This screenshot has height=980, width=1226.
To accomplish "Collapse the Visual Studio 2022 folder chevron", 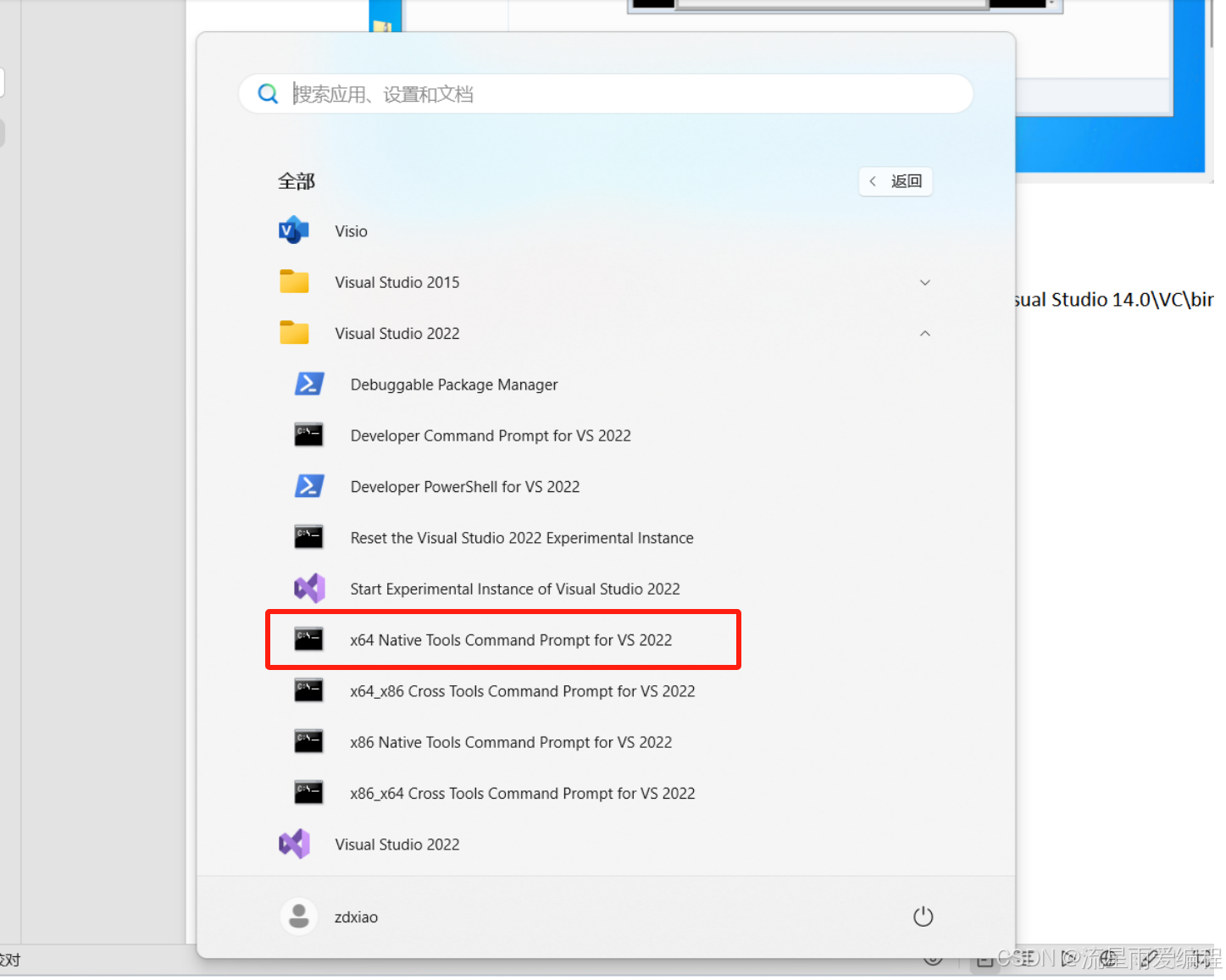I will tap(925, 333).
